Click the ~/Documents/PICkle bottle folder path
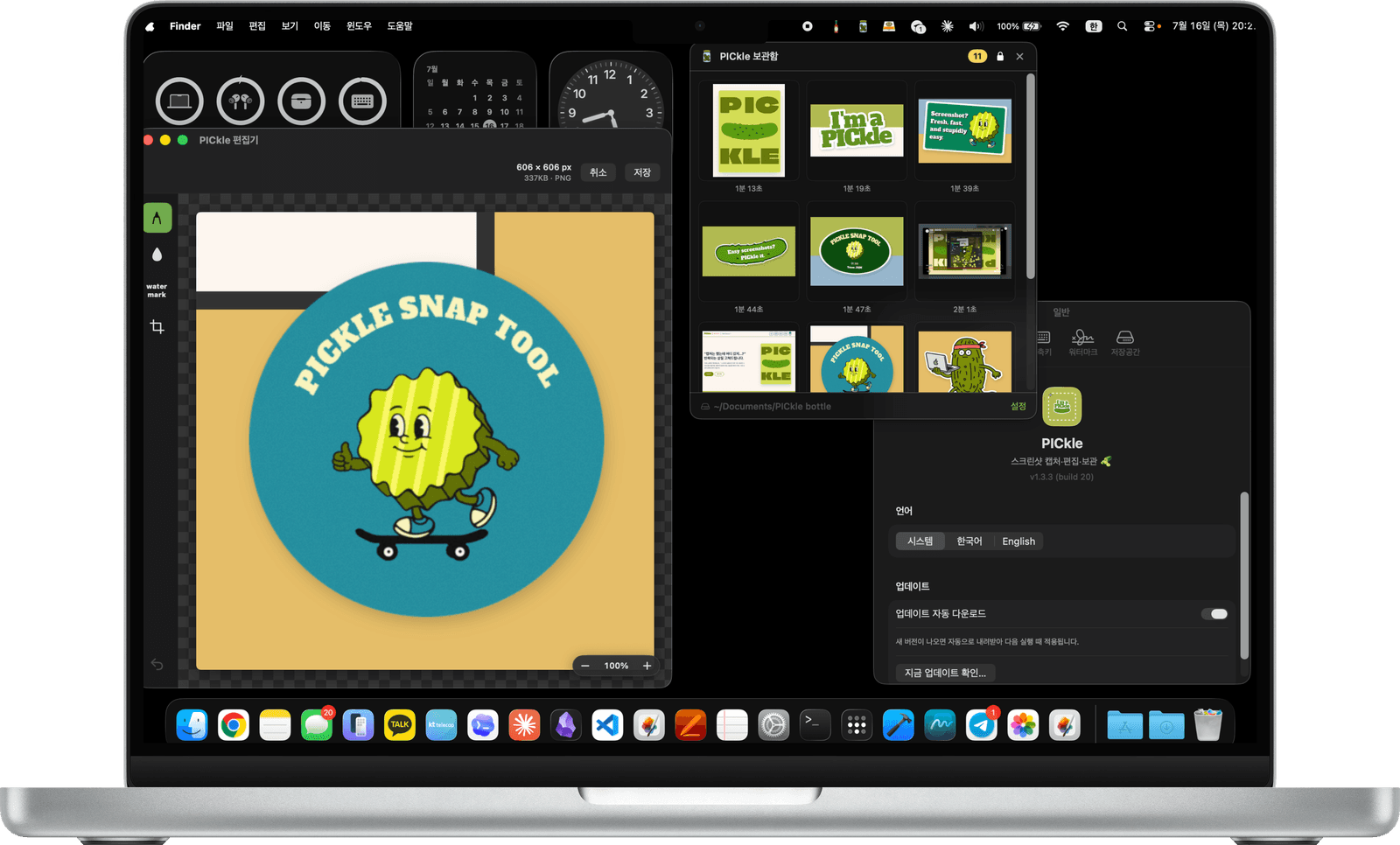Screen dimensions: 1400x845 click(773, 406)
